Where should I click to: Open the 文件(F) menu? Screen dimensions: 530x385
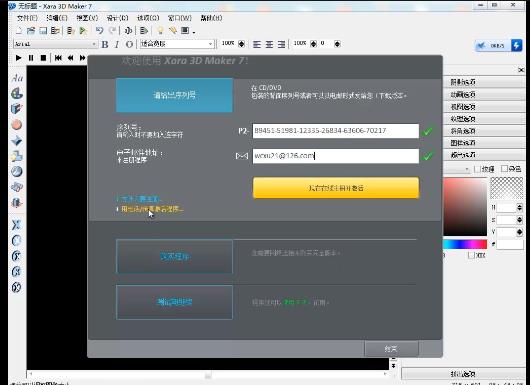point(27,18)
